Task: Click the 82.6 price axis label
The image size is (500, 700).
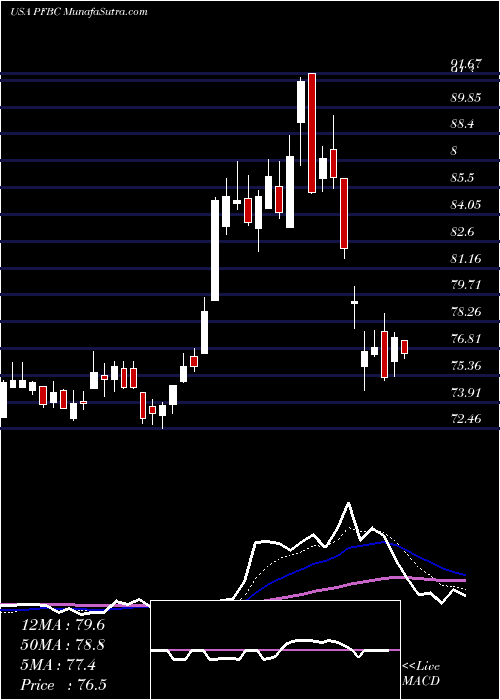Action: 462,232
